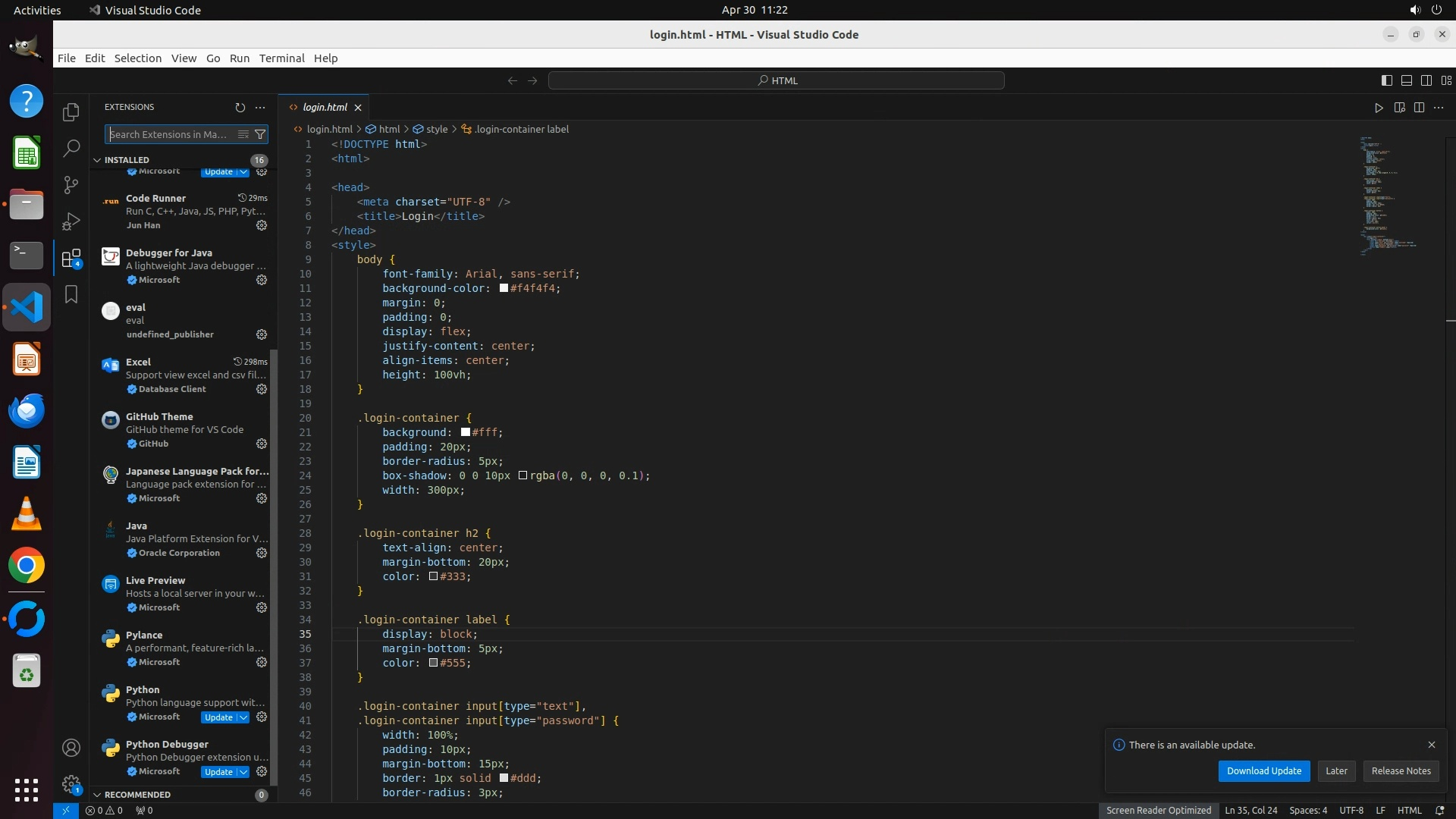Open the Explorer view in activity bar
Image resolution: width=1456 pixels, height=819 pixels.
pyautogui.click(x=71, y=112)
